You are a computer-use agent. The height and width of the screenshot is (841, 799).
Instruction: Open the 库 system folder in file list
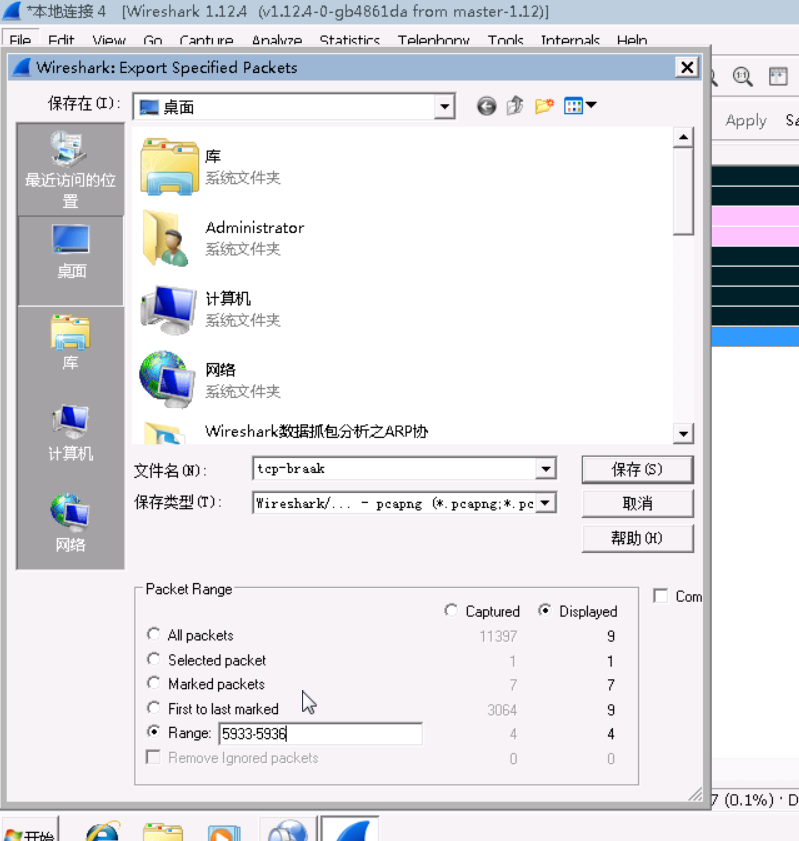(210, 167)
